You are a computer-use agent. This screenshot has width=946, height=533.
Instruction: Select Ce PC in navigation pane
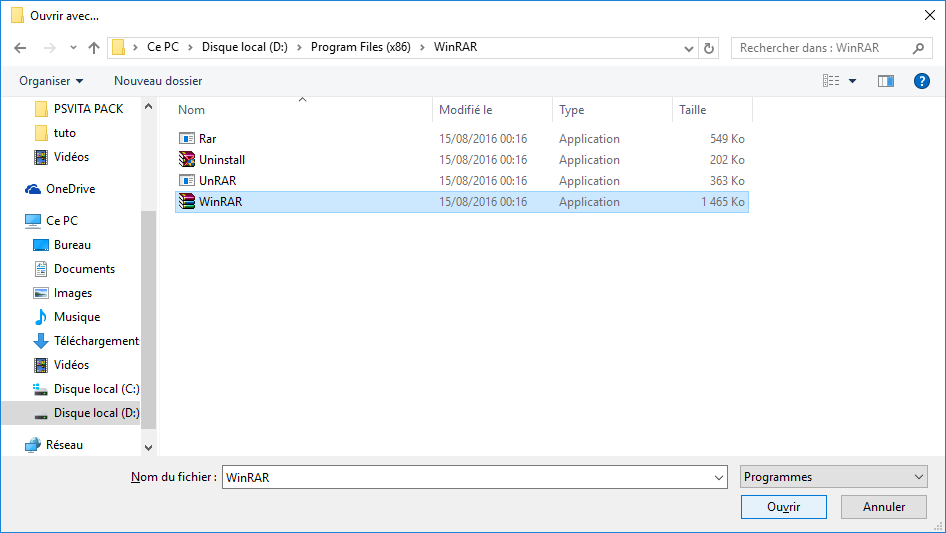tap(62, 221)
